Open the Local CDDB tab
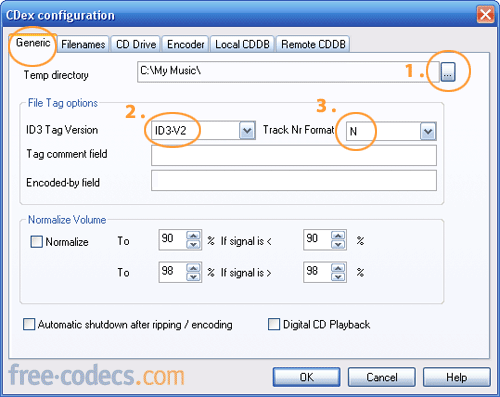The width and height of the screenshot is (500, 397). pos(242,44)
